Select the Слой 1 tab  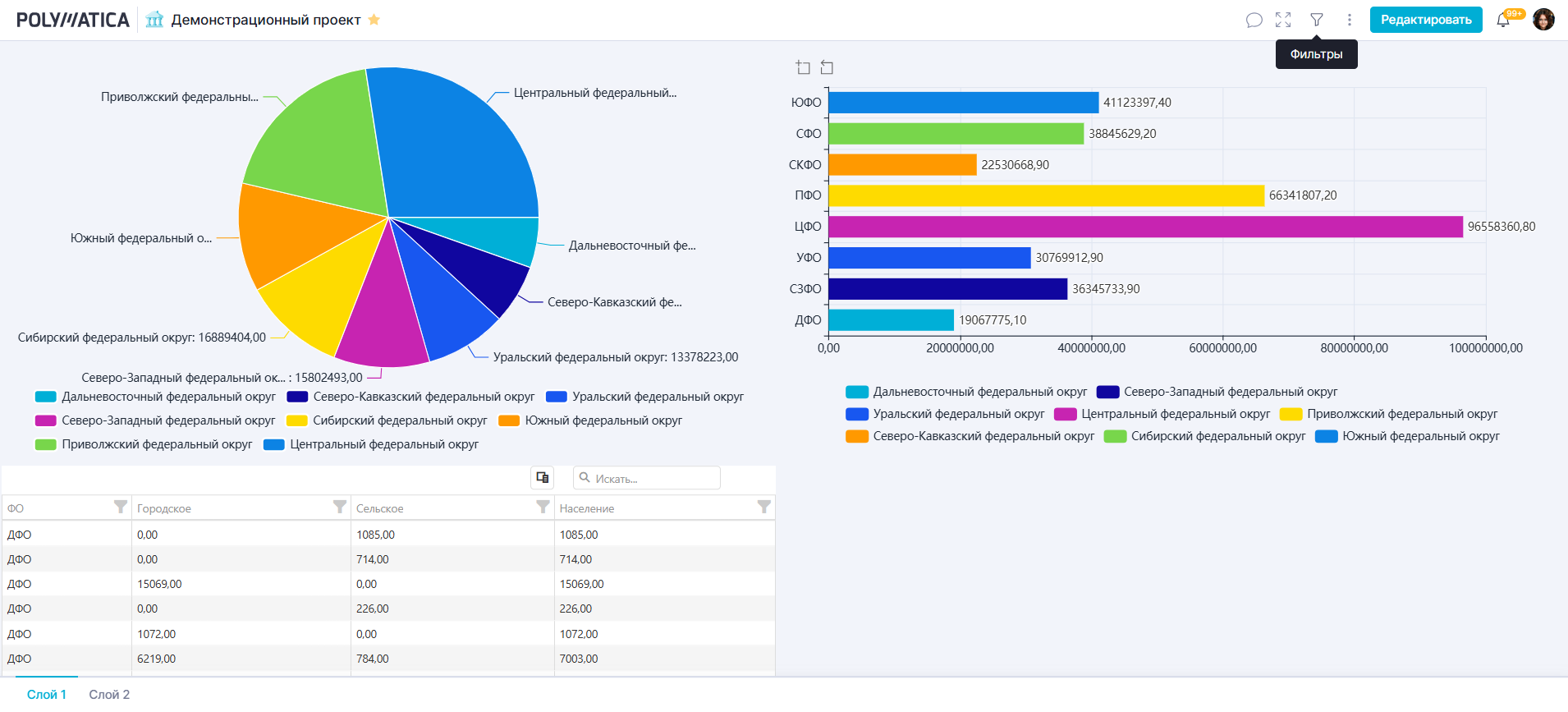coord(47,695)
